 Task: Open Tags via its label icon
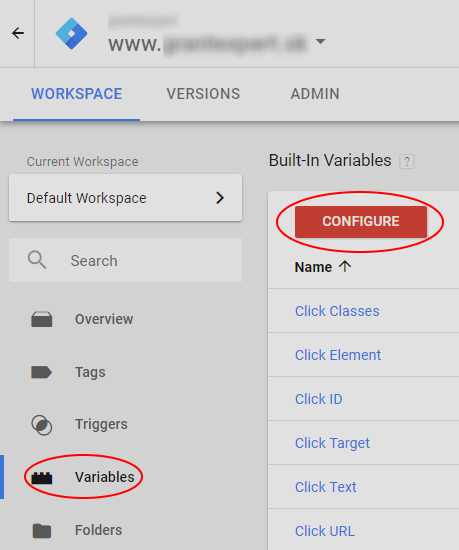pos(42,372)
